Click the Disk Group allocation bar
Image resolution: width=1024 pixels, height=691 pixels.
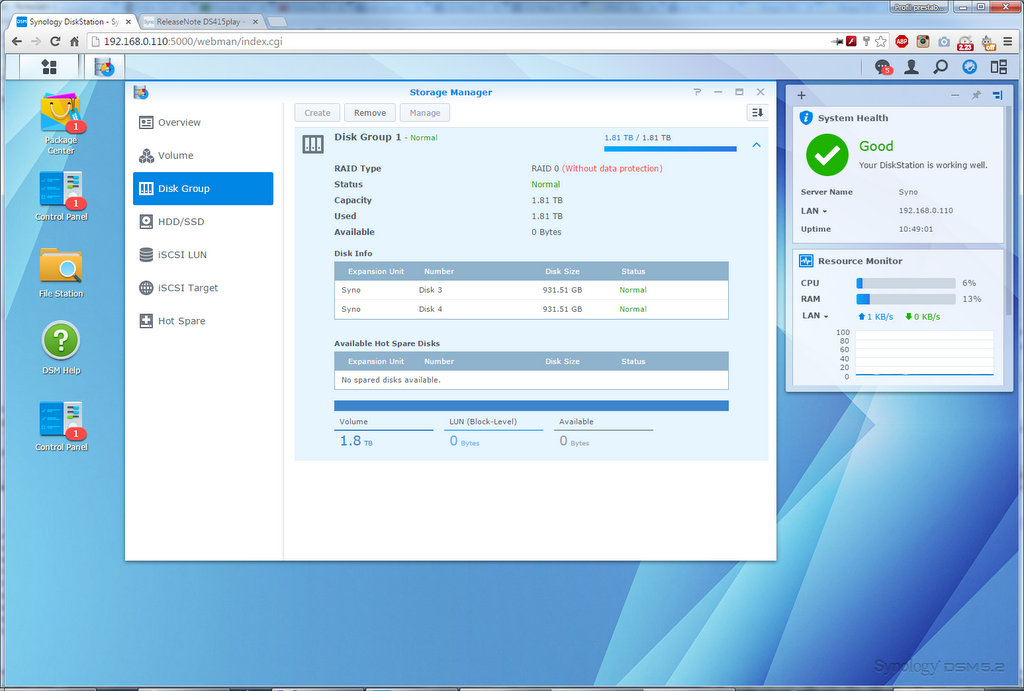pos(531,406)
